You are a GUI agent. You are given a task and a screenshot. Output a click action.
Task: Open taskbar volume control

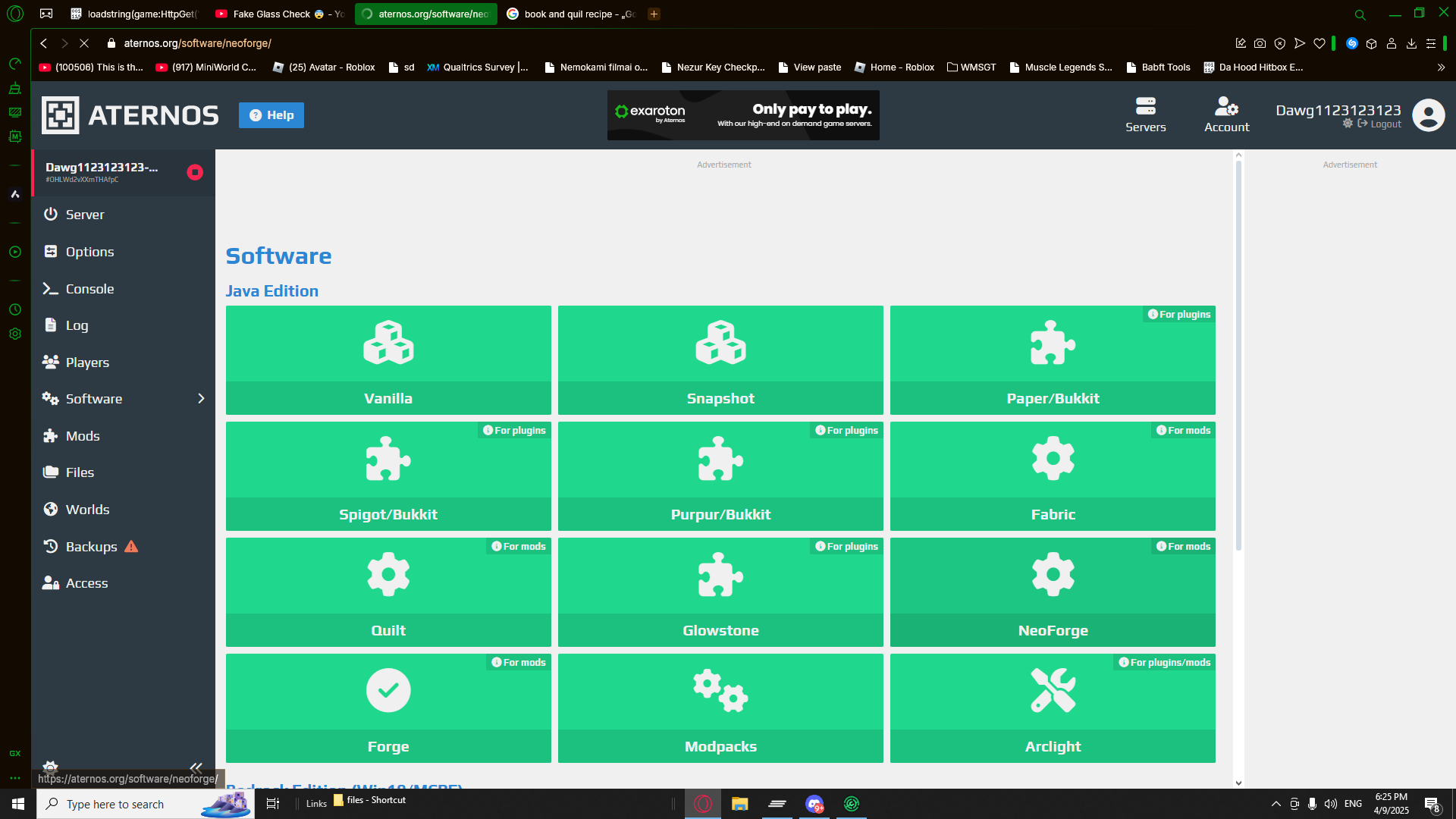pos(1331,804)
